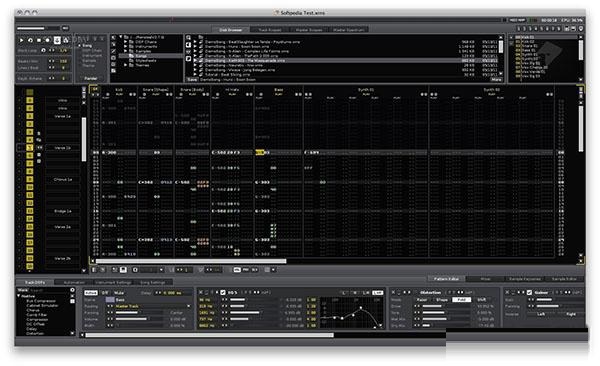
Task: Click the Record transport button
Action: [x=48, y=40]
